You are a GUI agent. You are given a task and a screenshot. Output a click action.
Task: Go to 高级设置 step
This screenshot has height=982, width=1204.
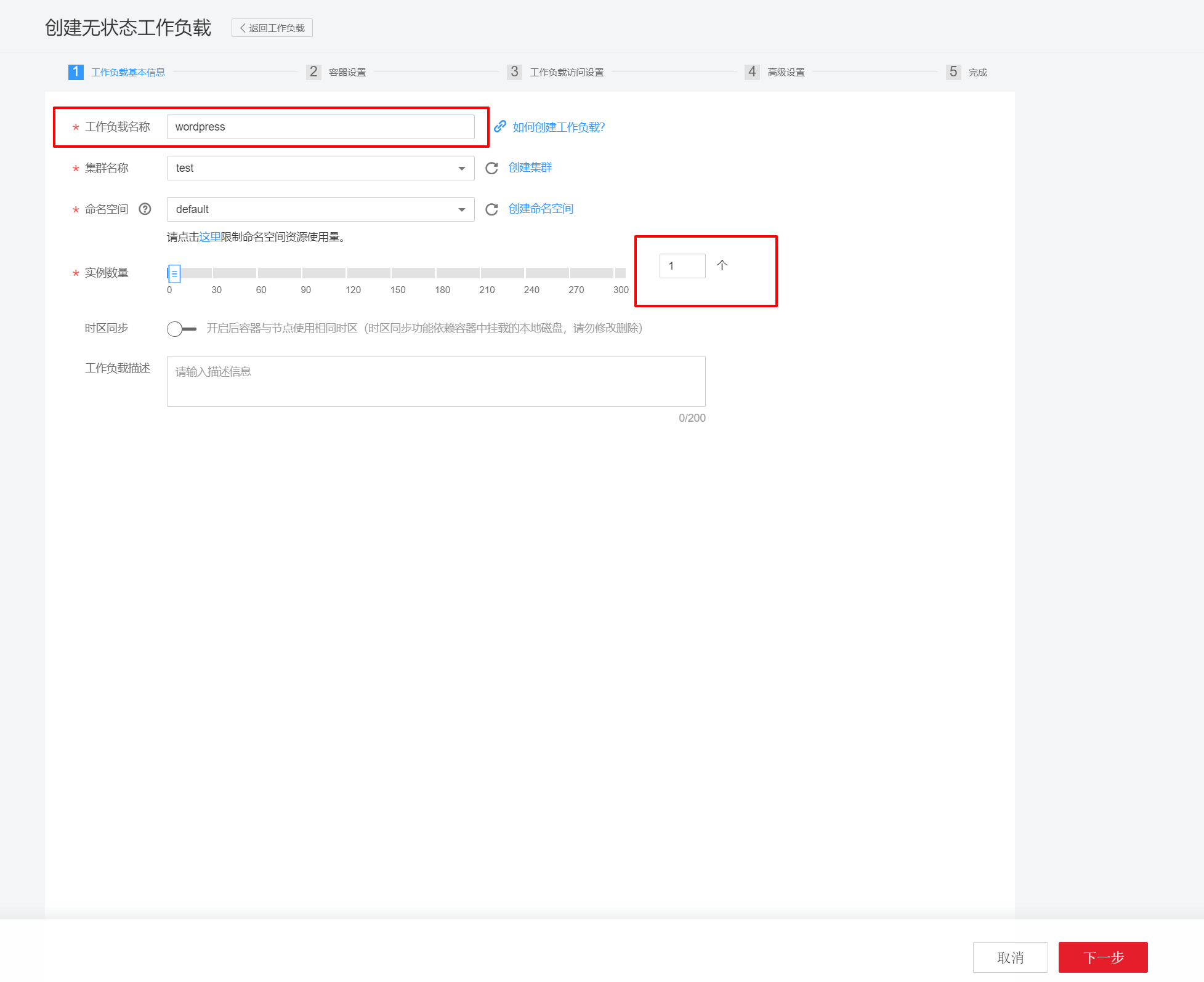785,72
